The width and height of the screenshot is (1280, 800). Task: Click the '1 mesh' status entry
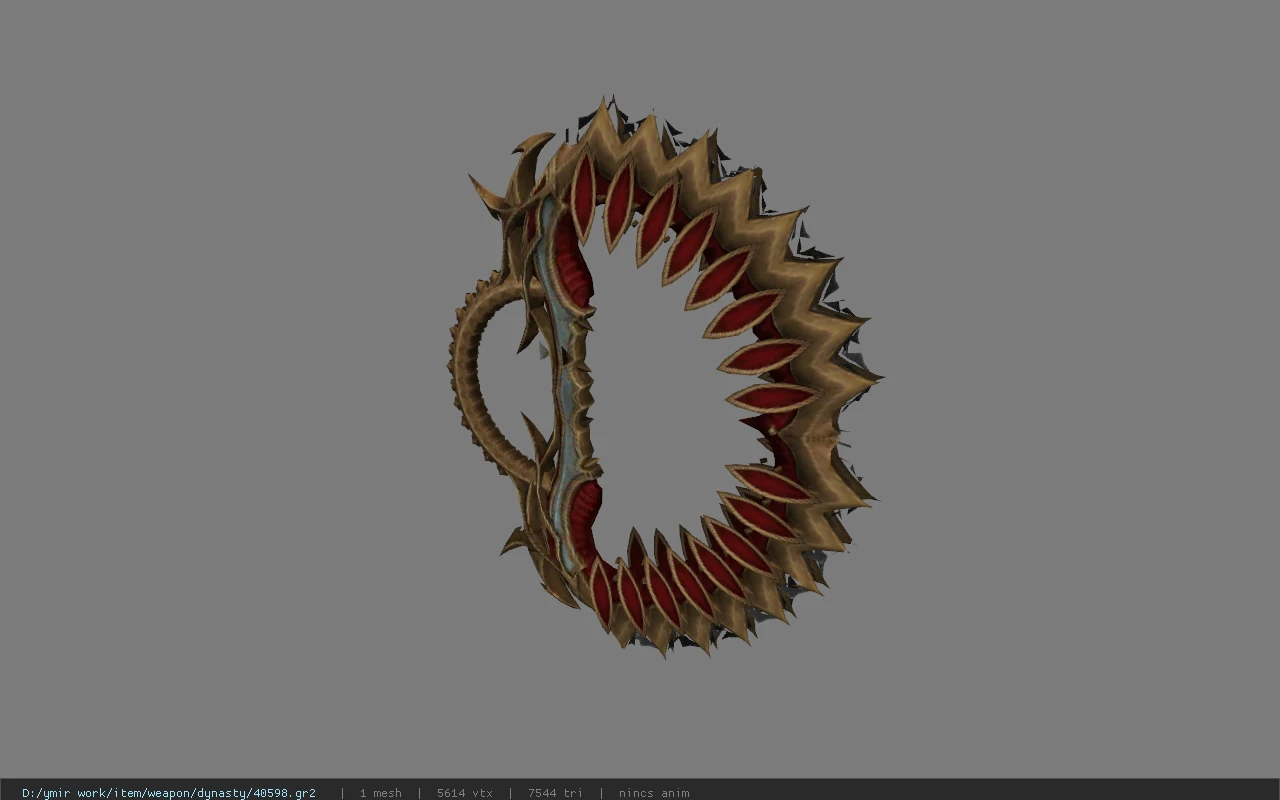tap(380, 793)
